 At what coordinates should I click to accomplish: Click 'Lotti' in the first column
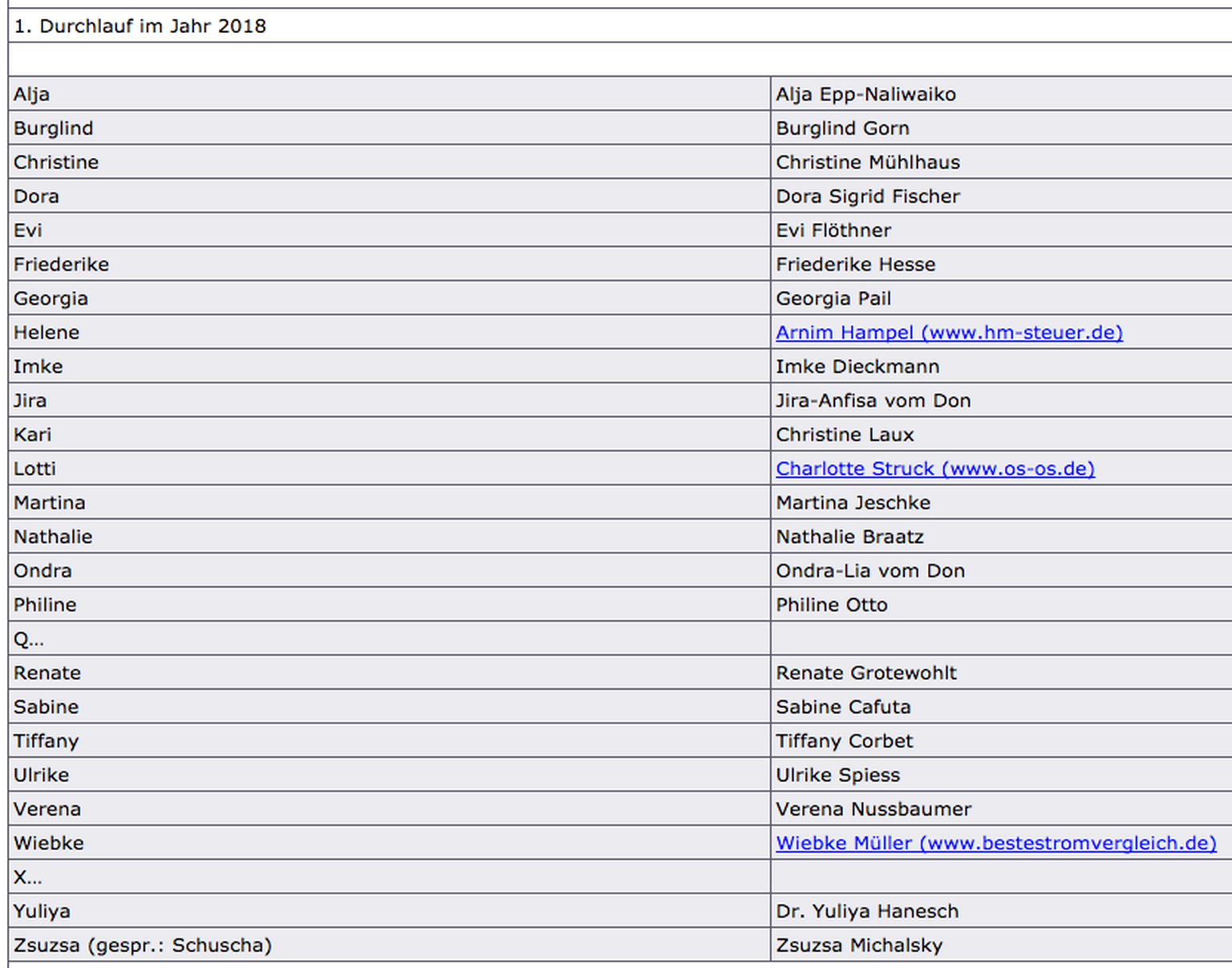[34, 468]
